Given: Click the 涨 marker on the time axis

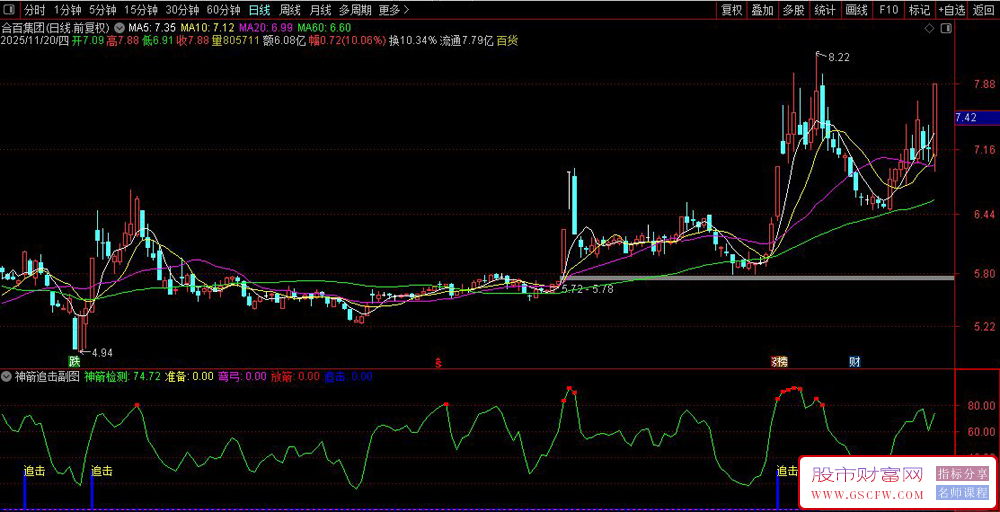Looking at the screenshot, I should (778, 360).
